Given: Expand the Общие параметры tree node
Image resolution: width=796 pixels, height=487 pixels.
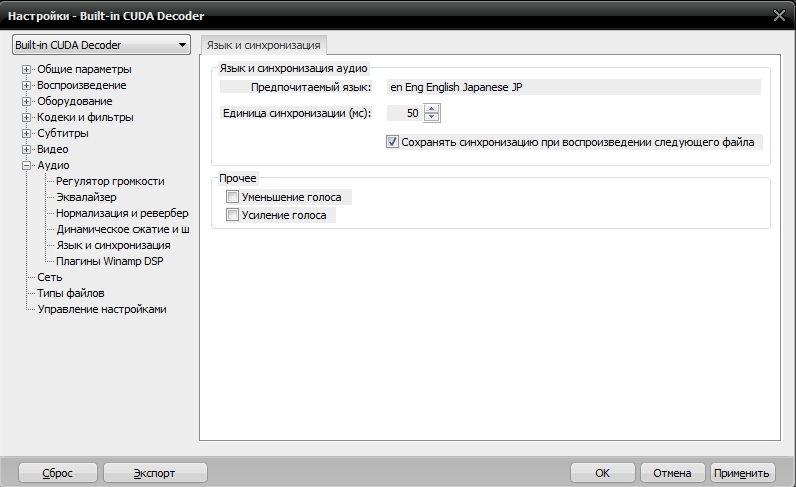Looking at the screenshot, I should 26,69.
